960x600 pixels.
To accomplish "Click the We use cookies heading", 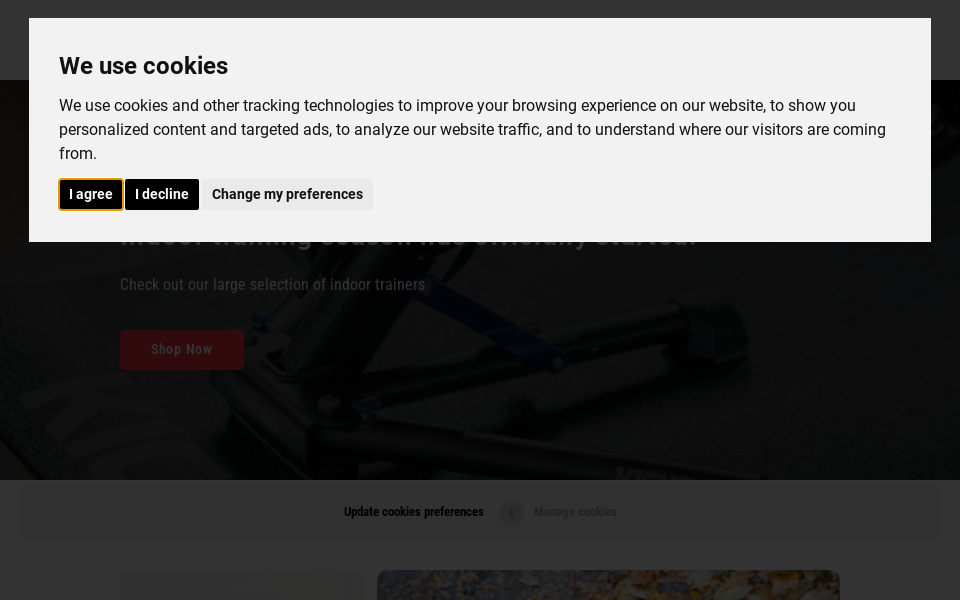I will (x=143, y=66).
